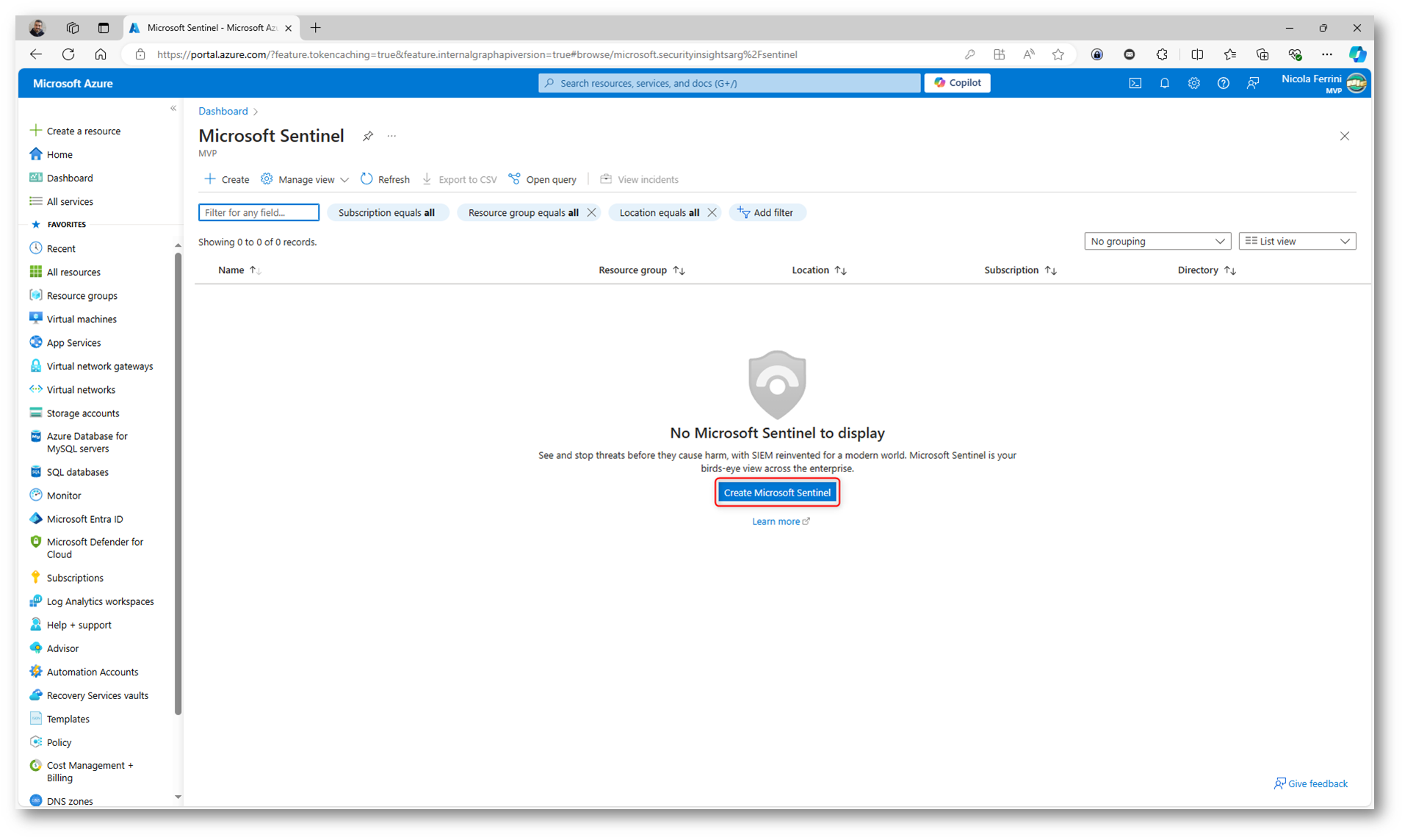Image resolution: width=1405 pixels, height=840 pixels.
Task: Click the Automation Accounts icon
Action: tap(35, 671)
